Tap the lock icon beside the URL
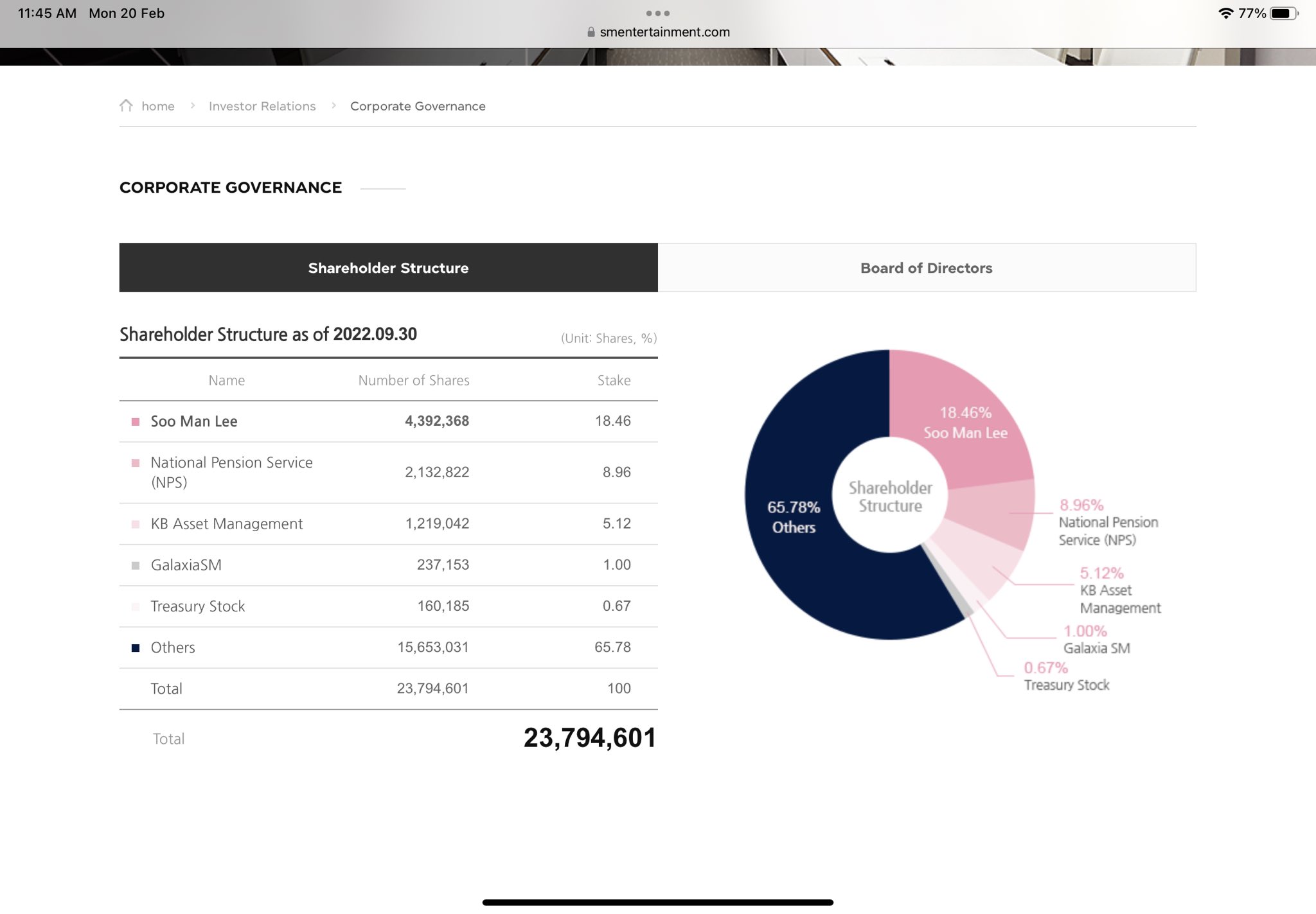This screenshot has width=1316, height=914. [x=591, y=32]
